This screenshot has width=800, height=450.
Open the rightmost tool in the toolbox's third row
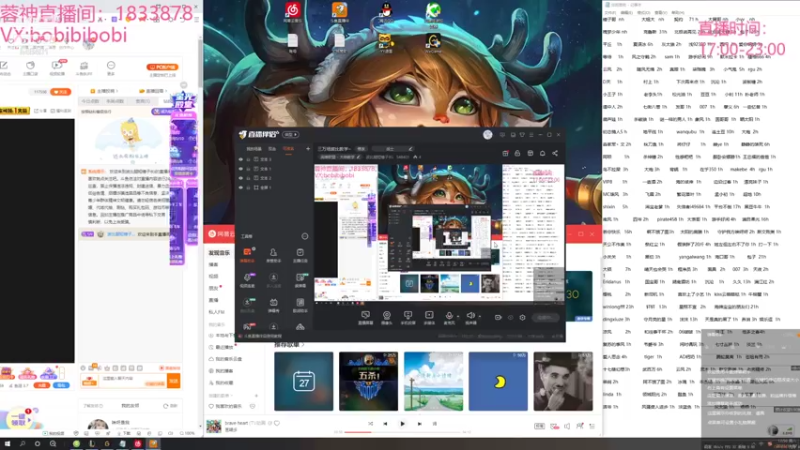coord(300,305)
